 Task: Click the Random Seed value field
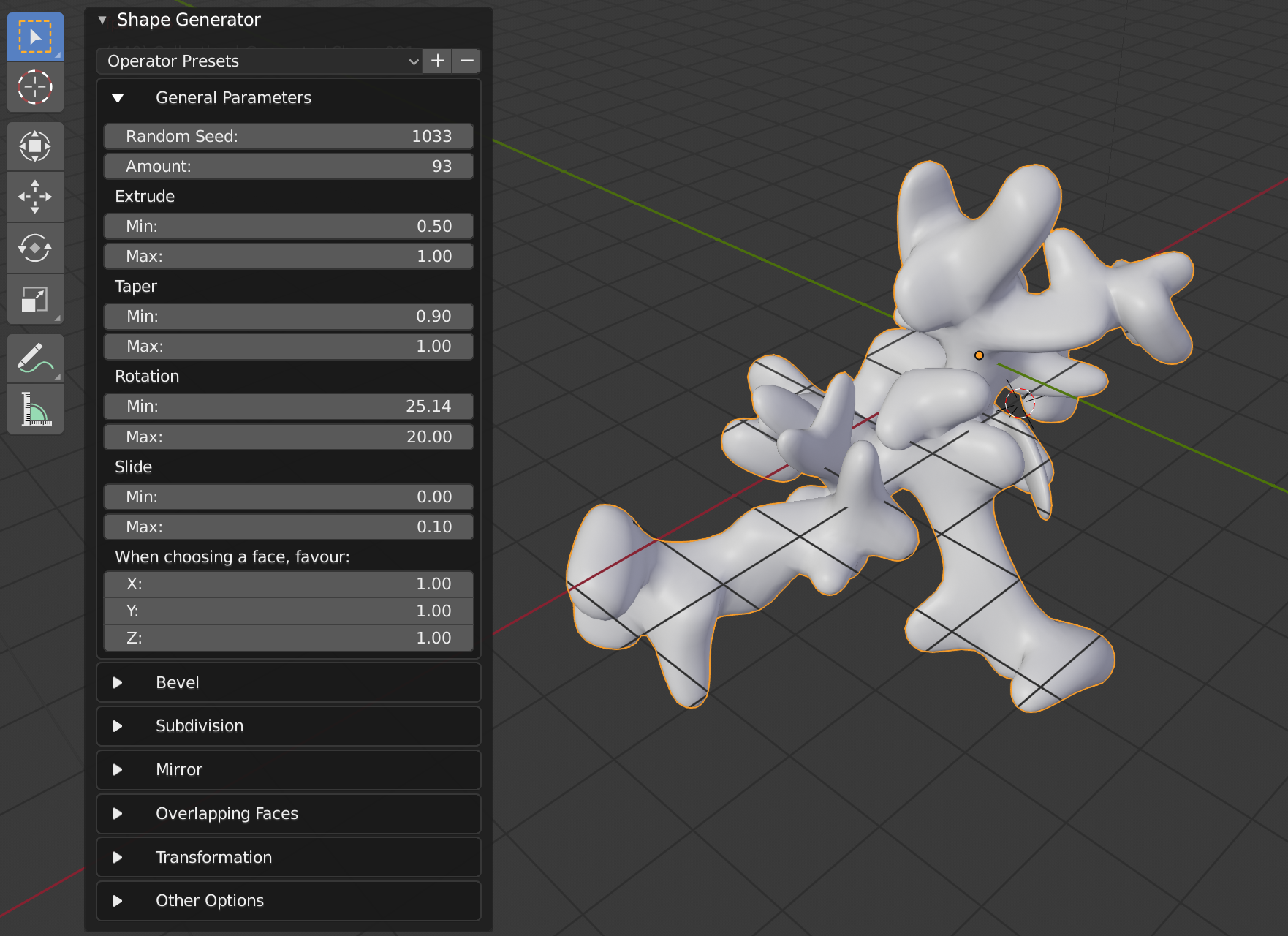click(x=288, y=136)
